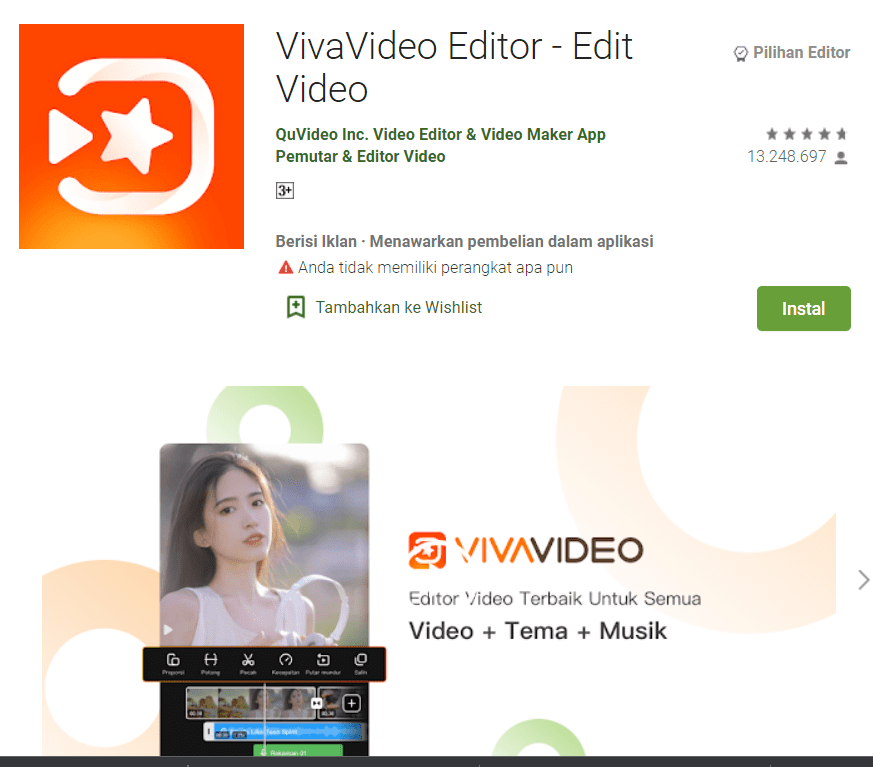Click 'Anda tidak memiliki perangkat apa pun'
The height and width of the screenshot is (767, 873).
435,268
